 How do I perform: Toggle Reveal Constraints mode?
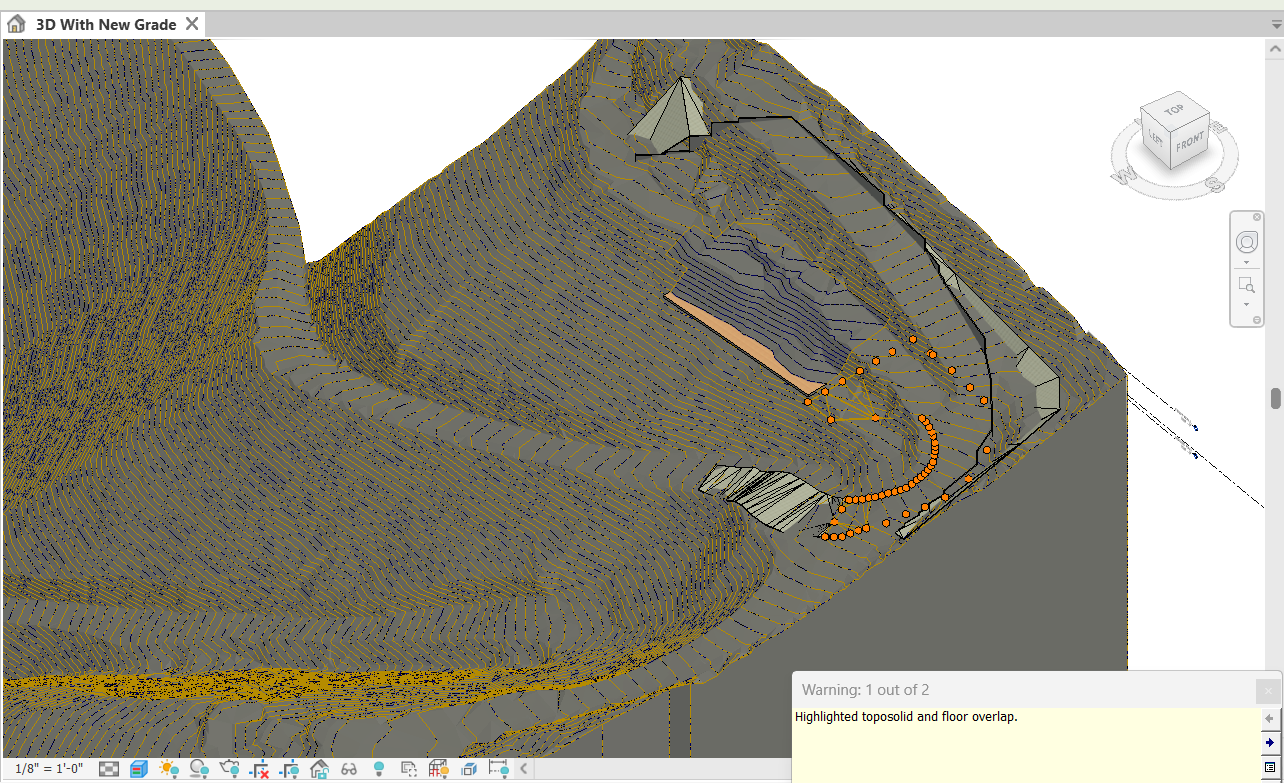pyautogui.click(x=497, y=769)
